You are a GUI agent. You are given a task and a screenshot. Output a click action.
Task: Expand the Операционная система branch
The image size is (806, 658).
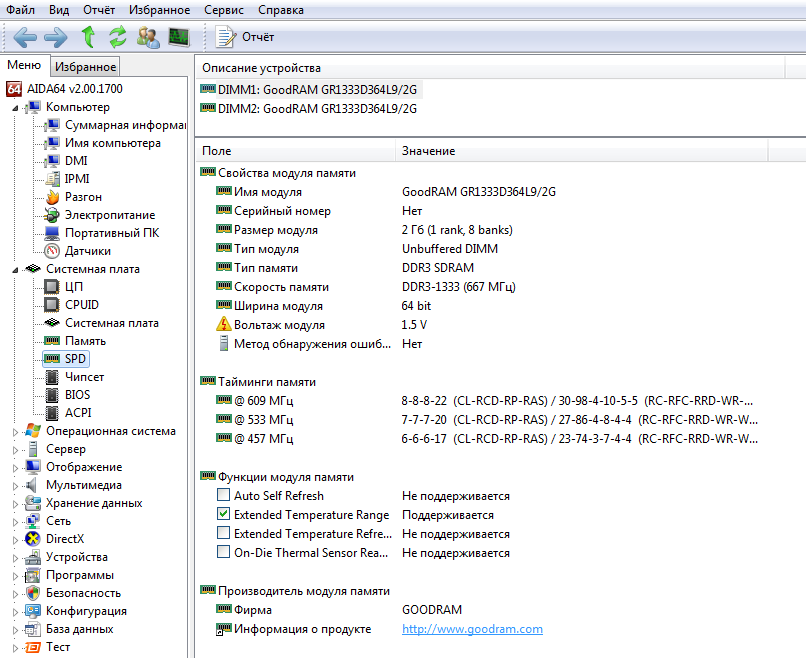click(15, 432)
